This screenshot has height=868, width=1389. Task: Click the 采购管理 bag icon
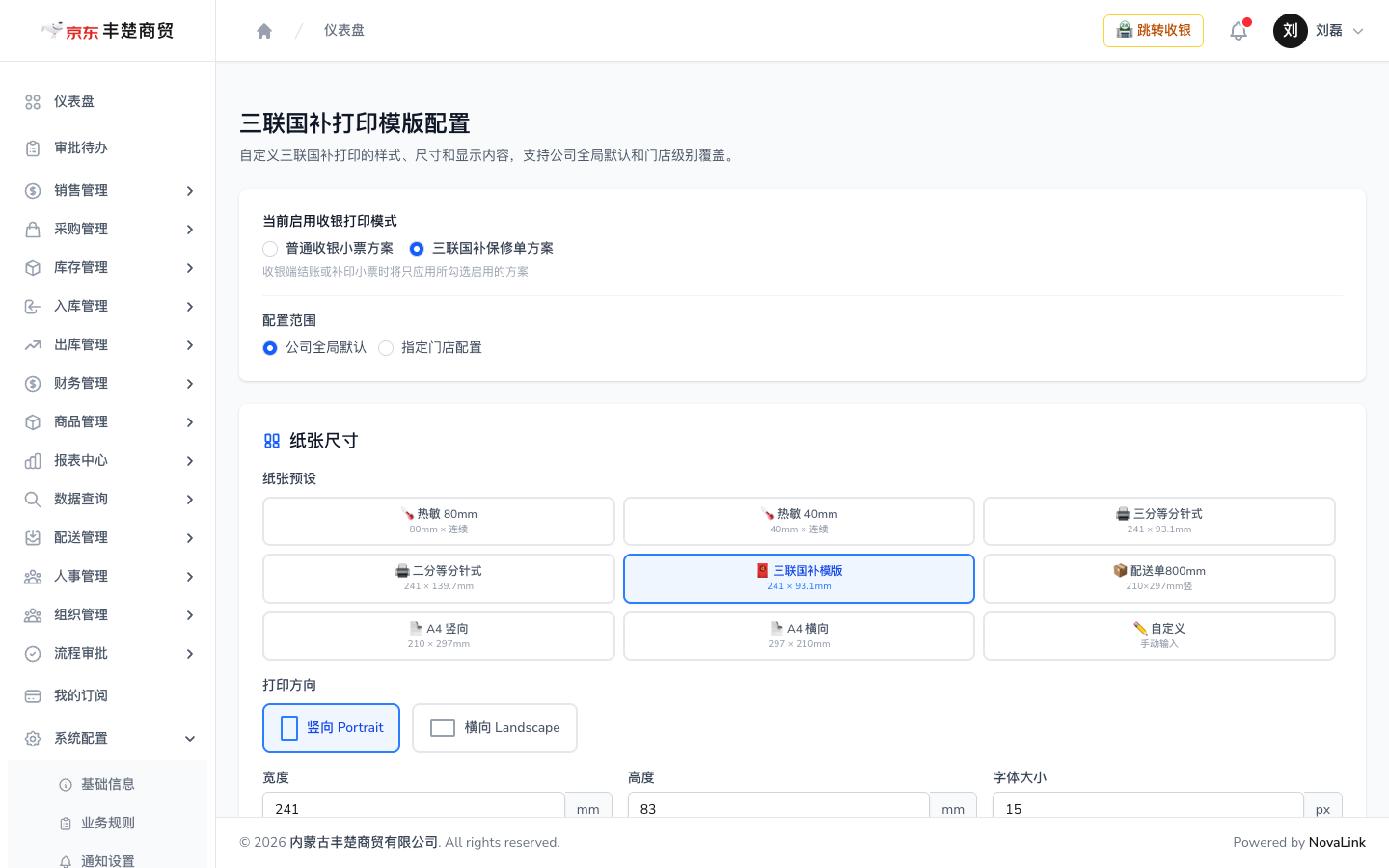point(33,230)
